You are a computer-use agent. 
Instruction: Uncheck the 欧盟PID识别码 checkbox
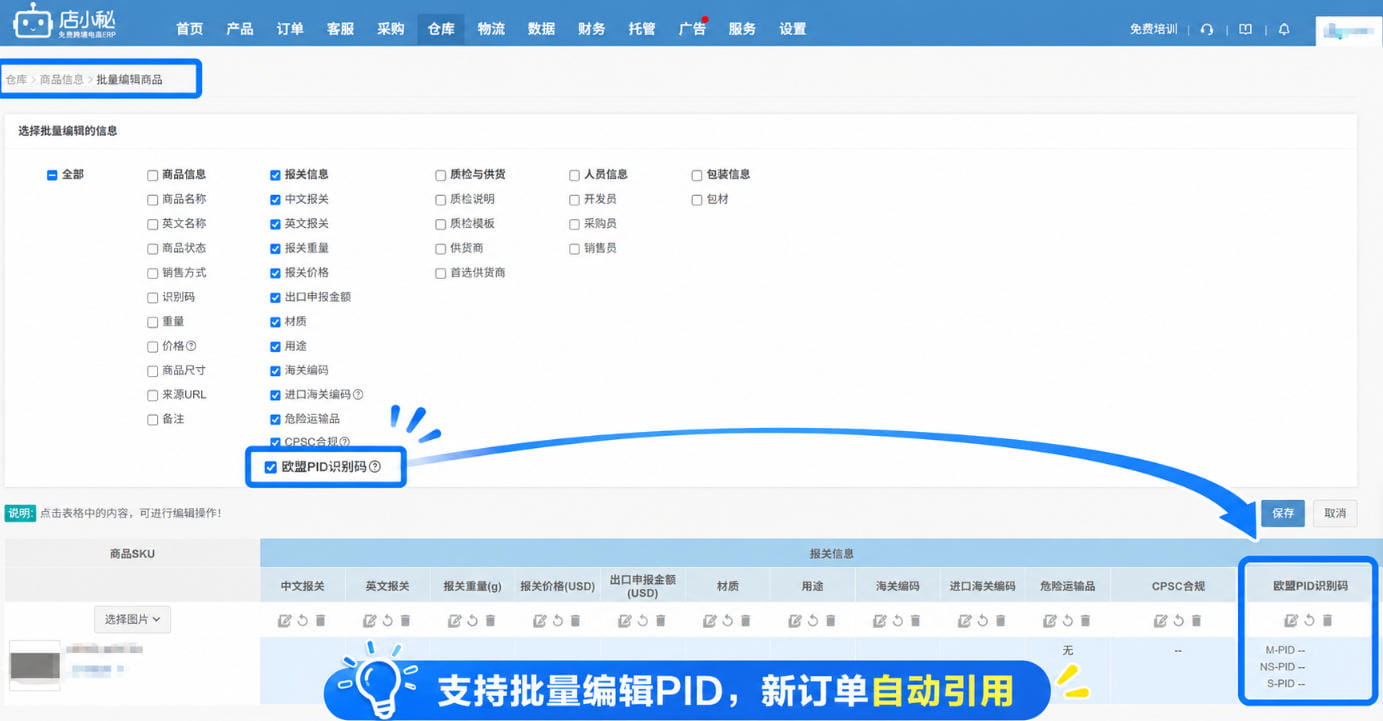pos(270,467)
